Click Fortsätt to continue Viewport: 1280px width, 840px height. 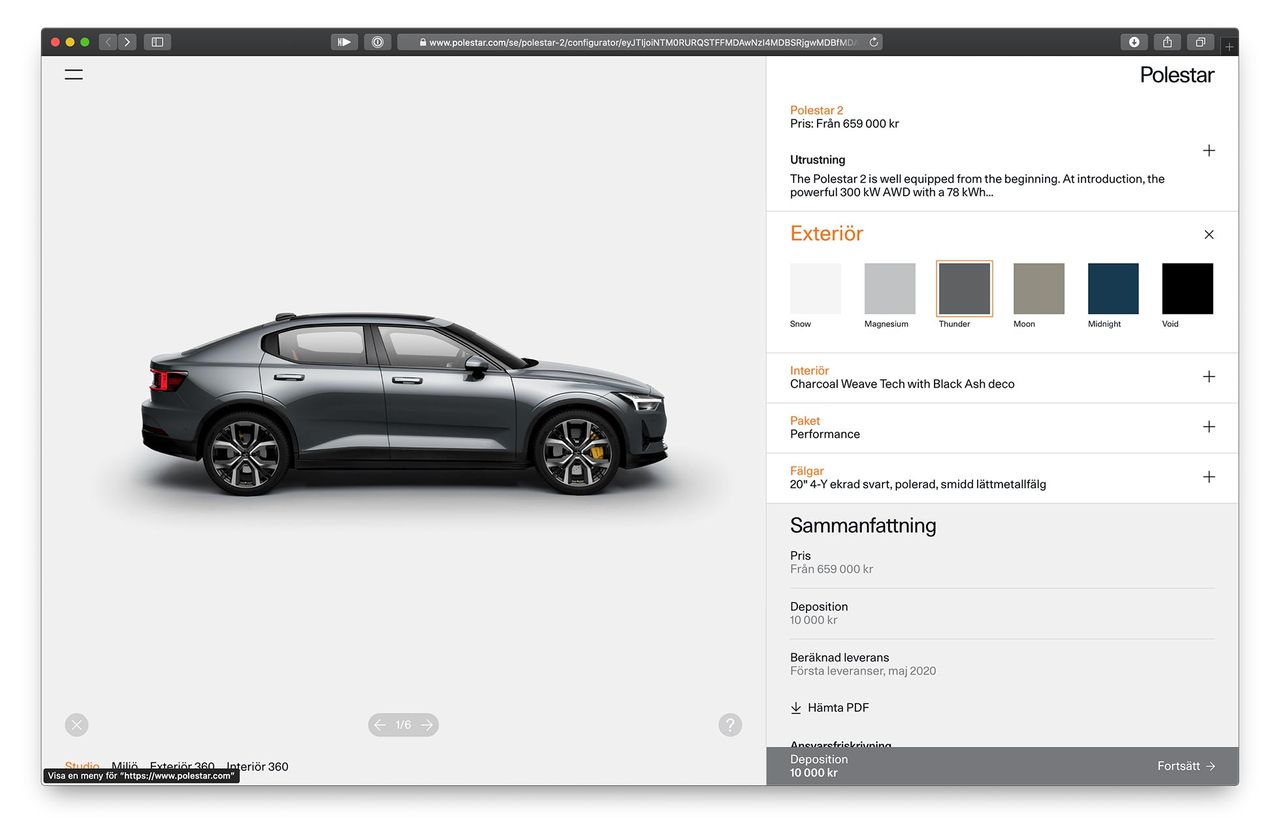click(x=1186, y=766)
